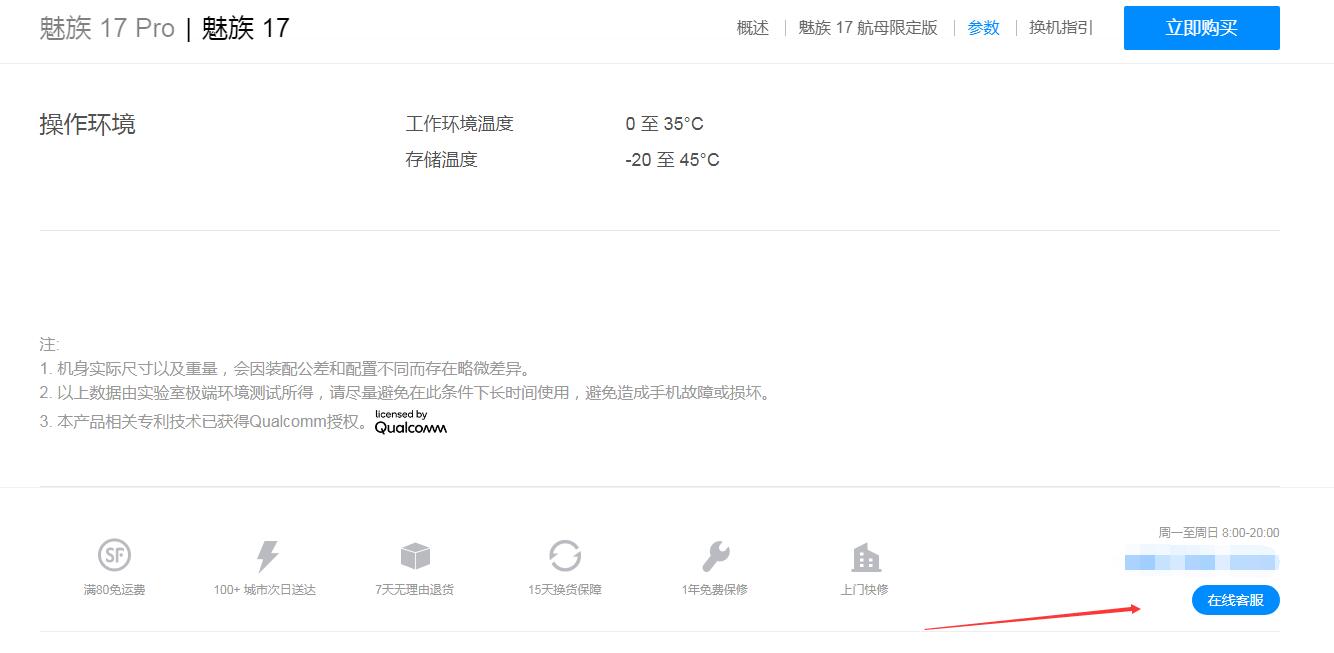Open the 参数 specifications tab
Image resolution: width=1334 pixels, height=653 pixels.
click(984, 28)
